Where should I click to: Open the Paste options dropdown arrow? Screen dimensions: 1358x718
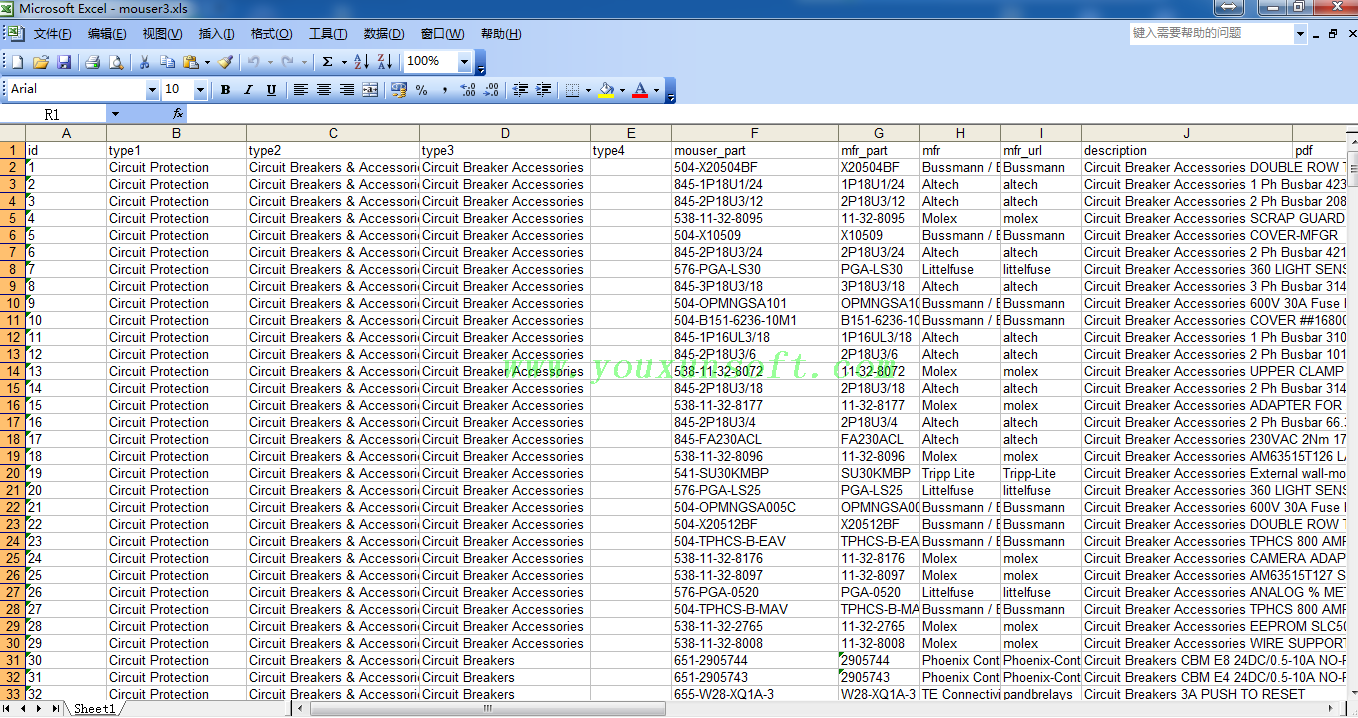pos(207,62)
